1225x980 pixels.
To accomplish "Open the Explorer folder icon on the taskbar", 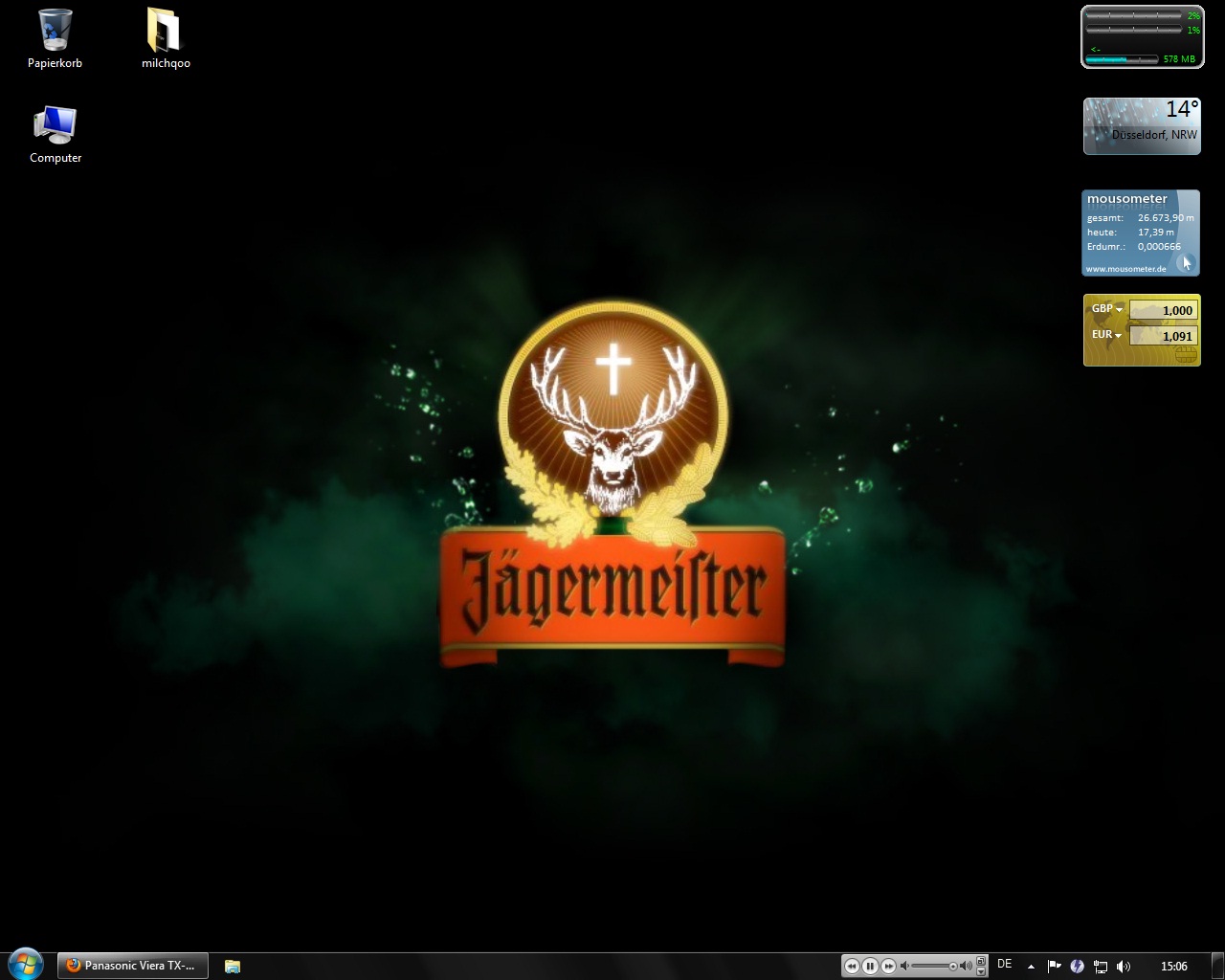I will point(232,966).
